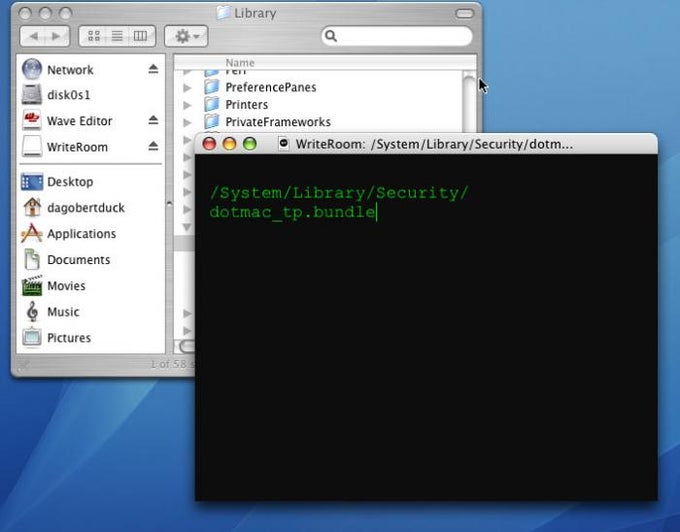
Task: Zoom the WriteRoom window with green button
Action: point(250,144)
